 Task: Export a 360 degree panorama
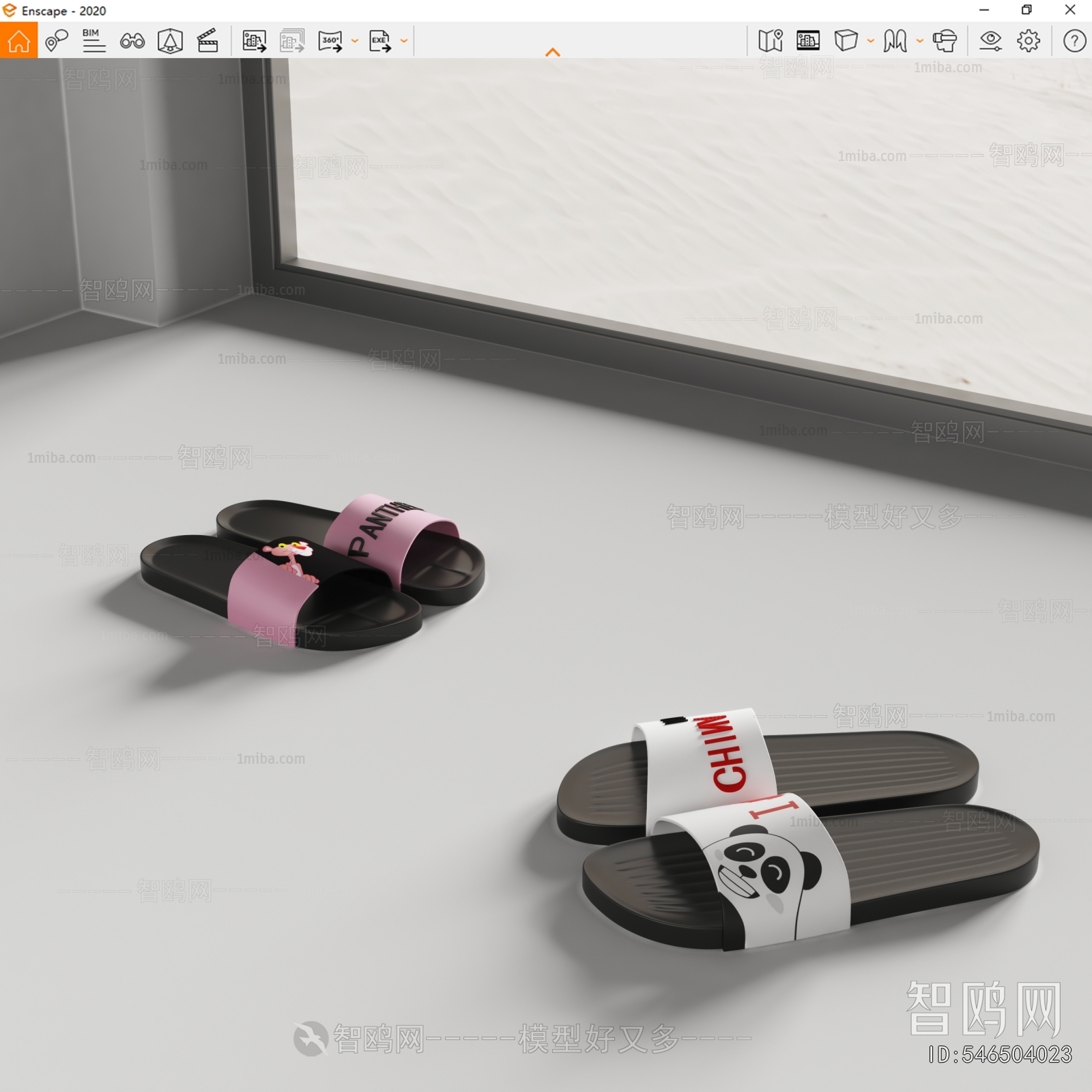click(331, 41)
